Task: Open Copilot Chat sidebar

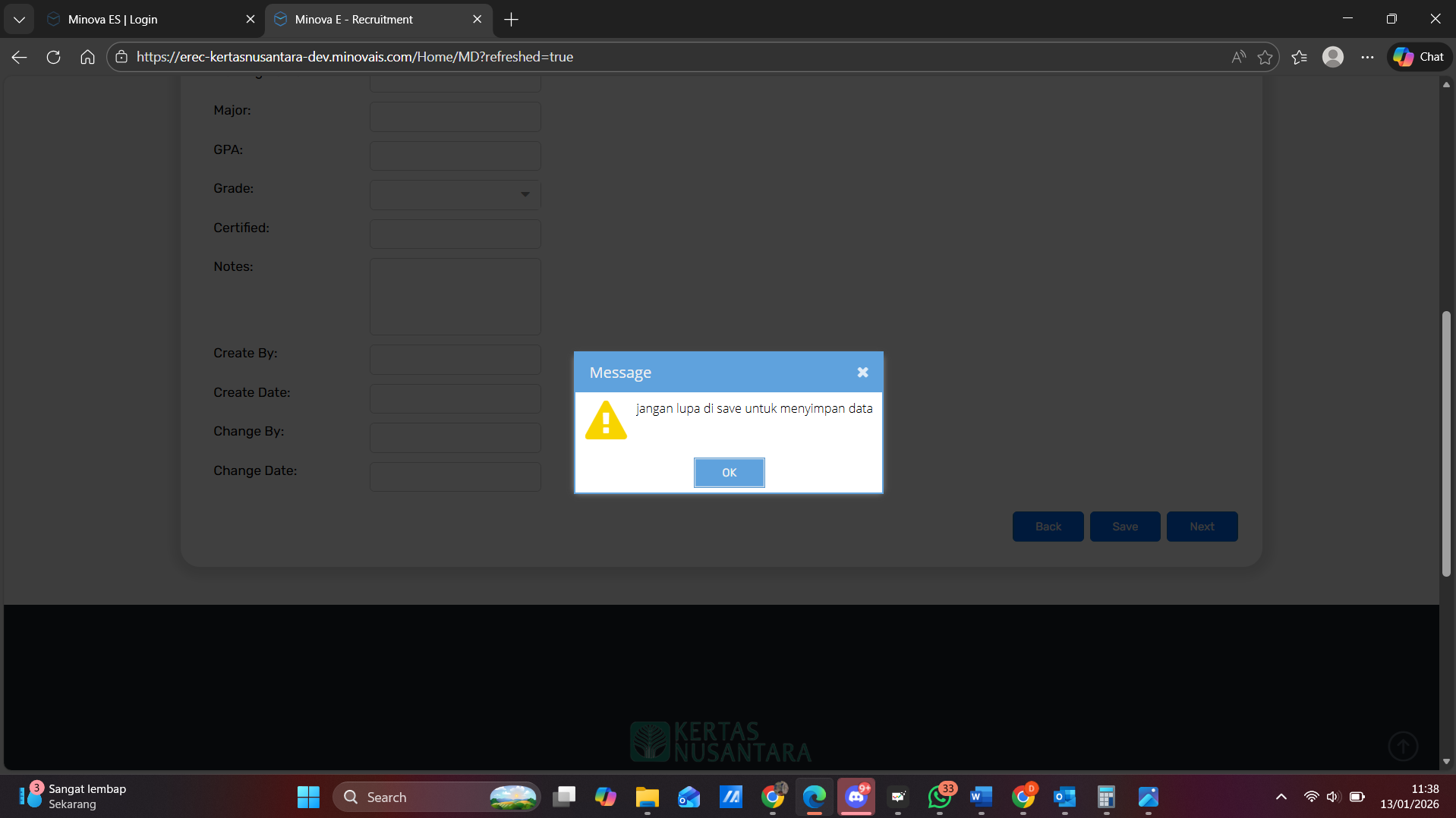Action: [1419, 57]
